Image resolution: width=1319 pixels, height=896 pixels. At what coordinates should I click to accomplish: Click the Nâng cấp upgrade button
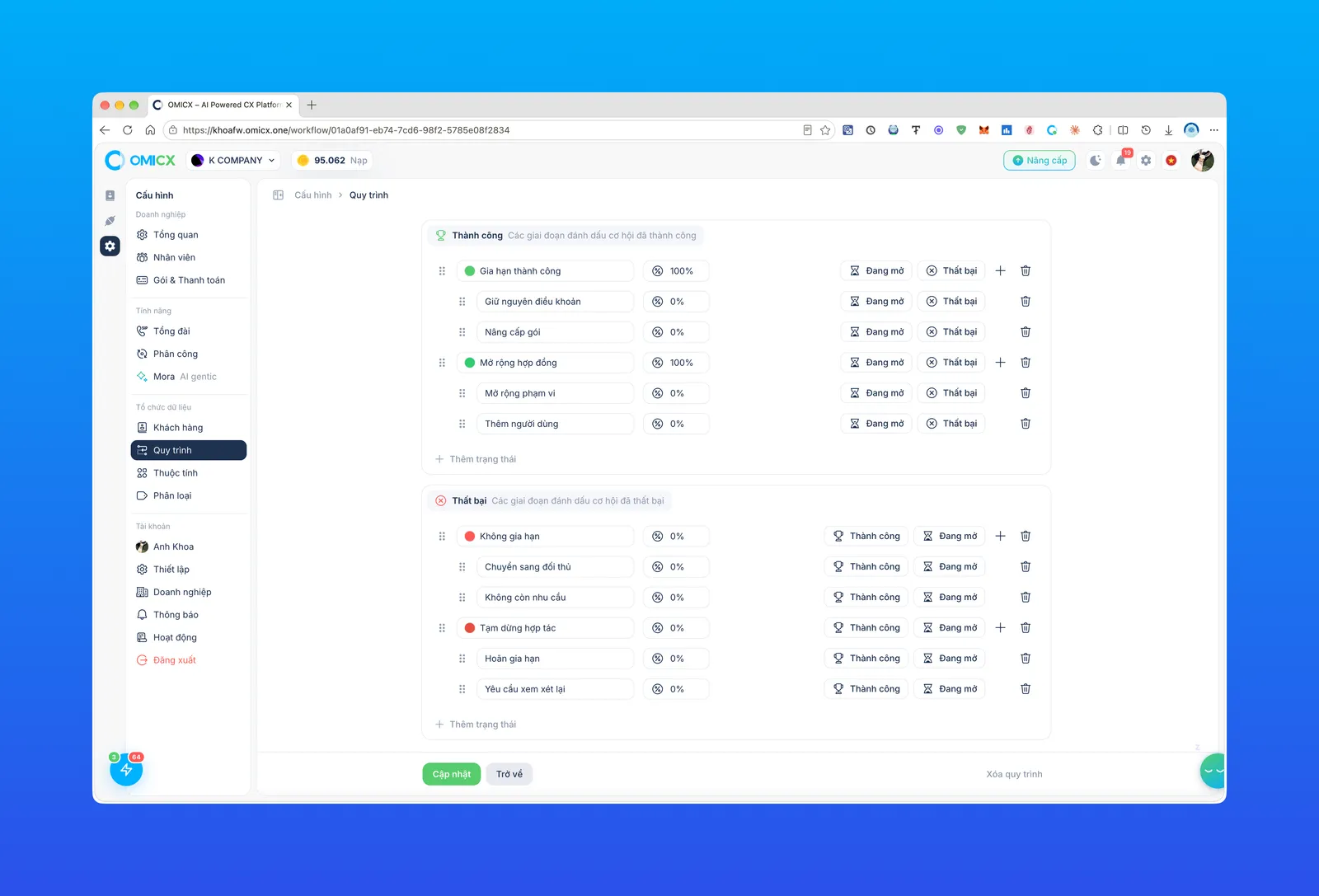[x=1040, y=161]
